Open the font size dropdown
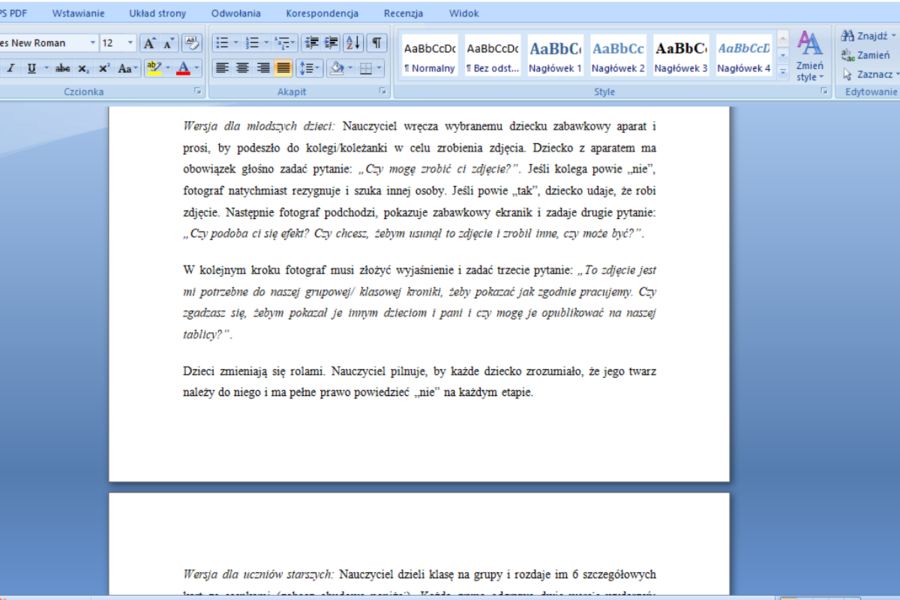The width and height of the screenshot is (900, 600). pyautogui.click(x=130, y=43)
